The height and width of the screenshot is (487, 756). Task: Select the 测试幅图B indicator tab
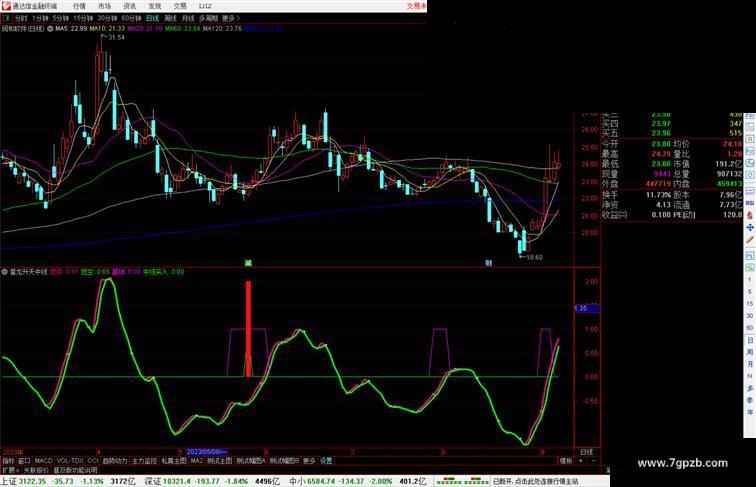284,461
